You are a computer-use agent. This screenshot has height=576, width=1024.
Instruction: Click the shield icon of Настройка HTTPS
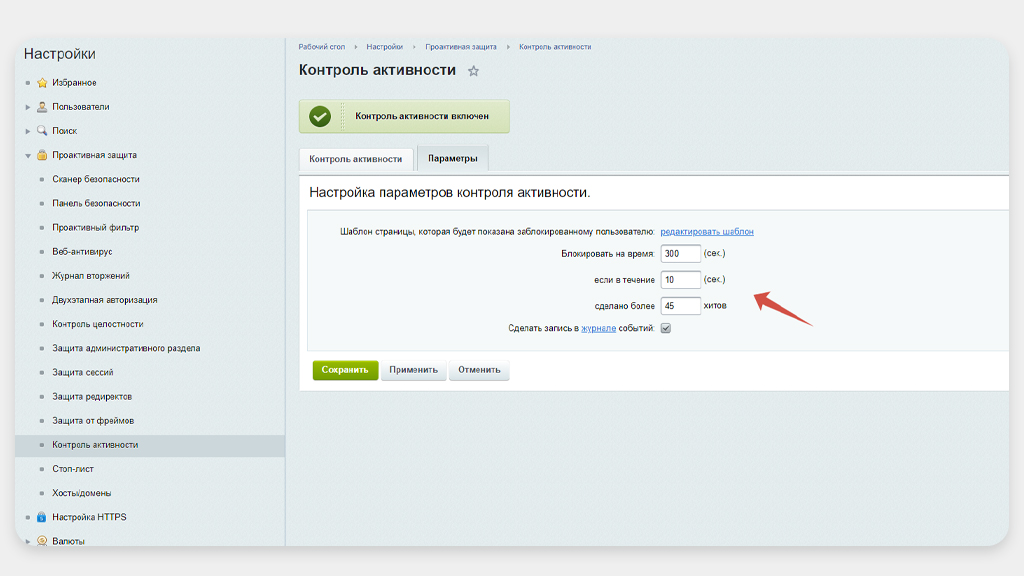[42, 517]
